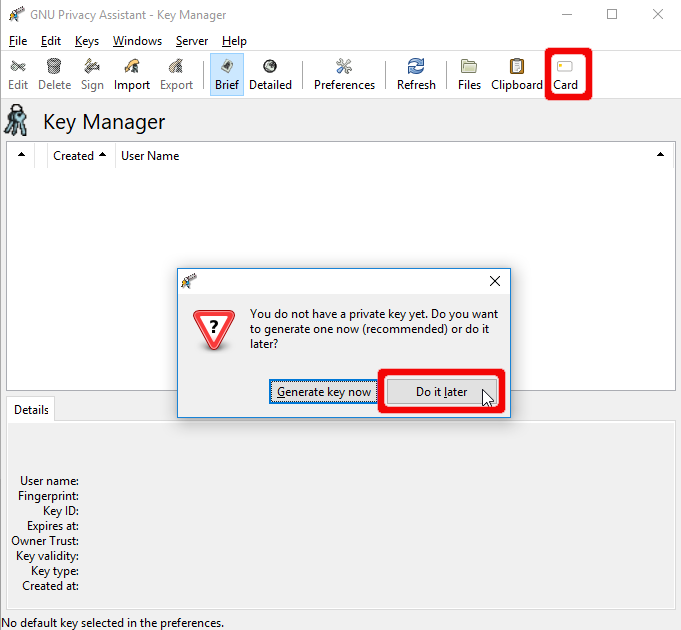Switch to Detailed view in toolbar

(x=270, y=74)
